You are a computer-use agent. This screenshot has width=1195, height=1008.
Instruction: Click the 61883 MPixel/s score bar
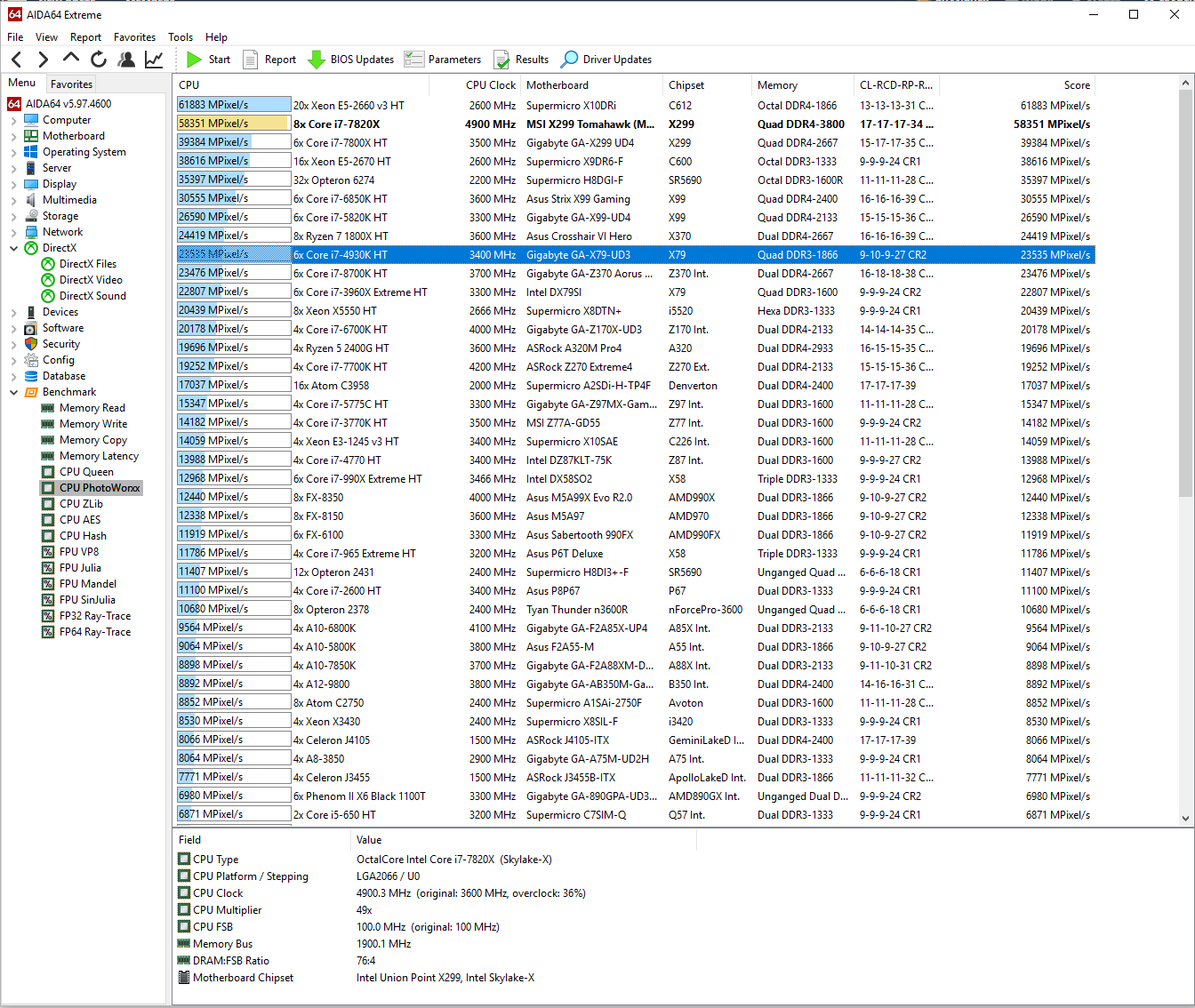(234, 105)
